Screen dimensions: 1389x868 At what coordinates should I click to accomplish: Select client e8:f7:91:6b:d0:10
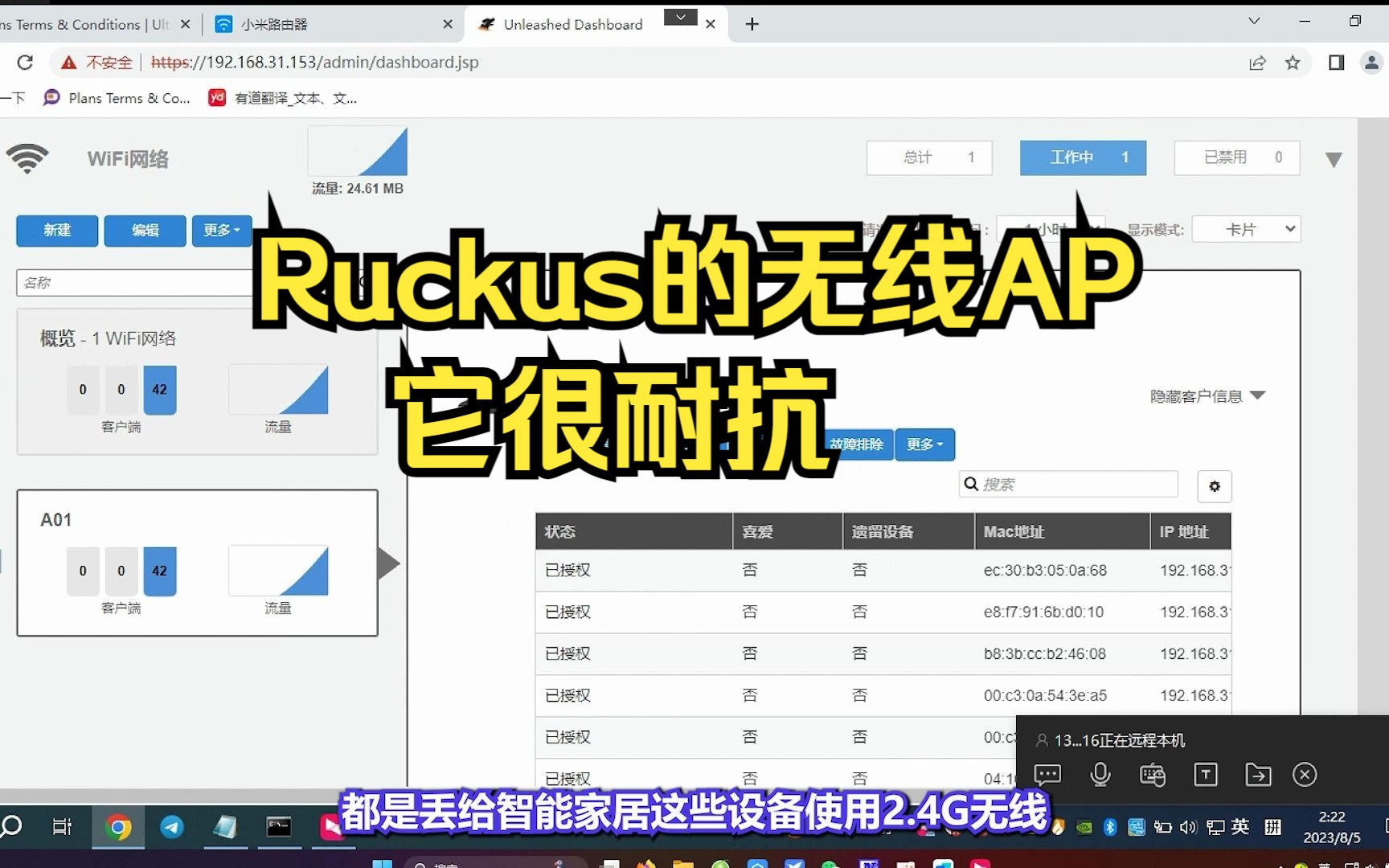883,612
